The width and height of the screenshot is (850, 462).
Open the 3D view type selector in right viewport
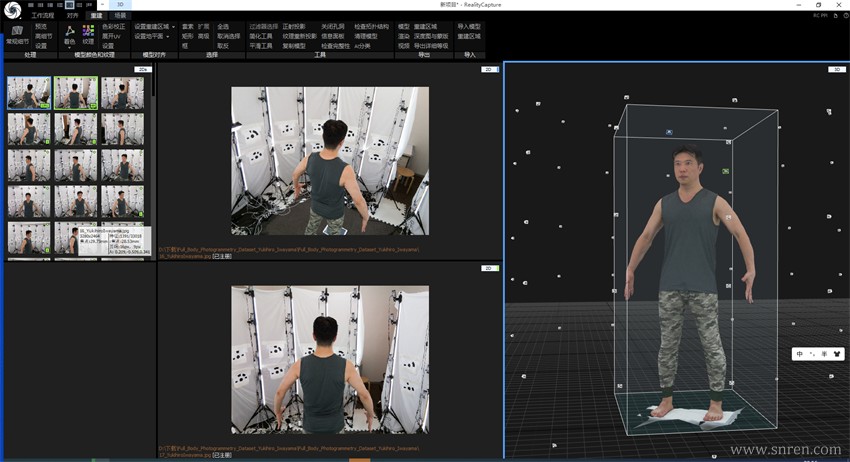(x=836, y=69)
